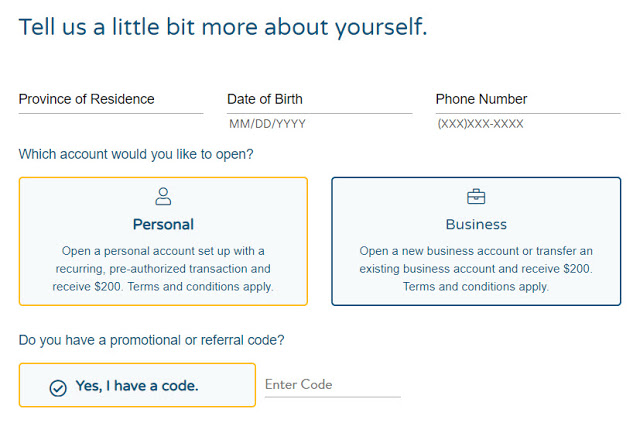Click the MM/DD/YYYY format hint
Image resolution: width=640 pixels, height=423 pixels.
tap(267, 125)
